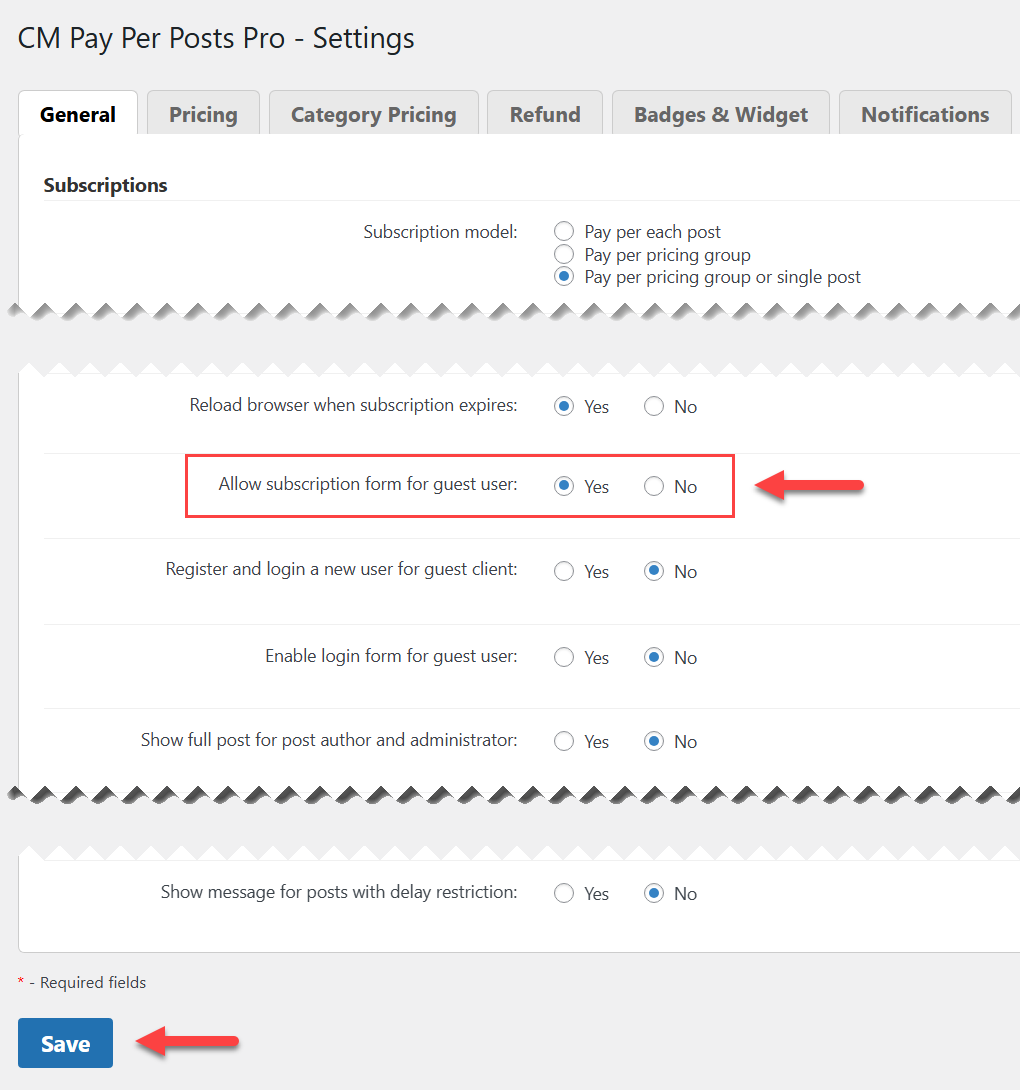Set Show full post for author to No
Image resolution: width=1020 pixels, height=1090 pixels.
coord(654,741)
